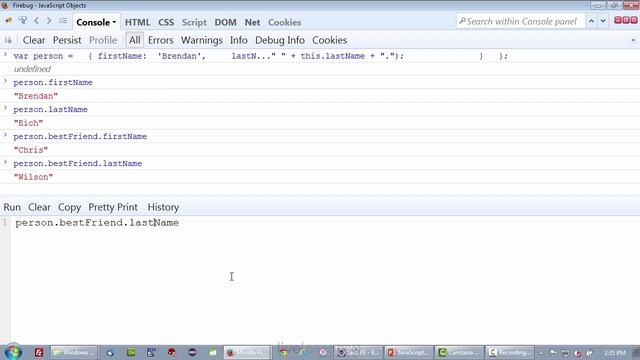Open the red Flash icon on the taskbar
The width and height of the screenshot is (640, 360).
tap(39, 352)
